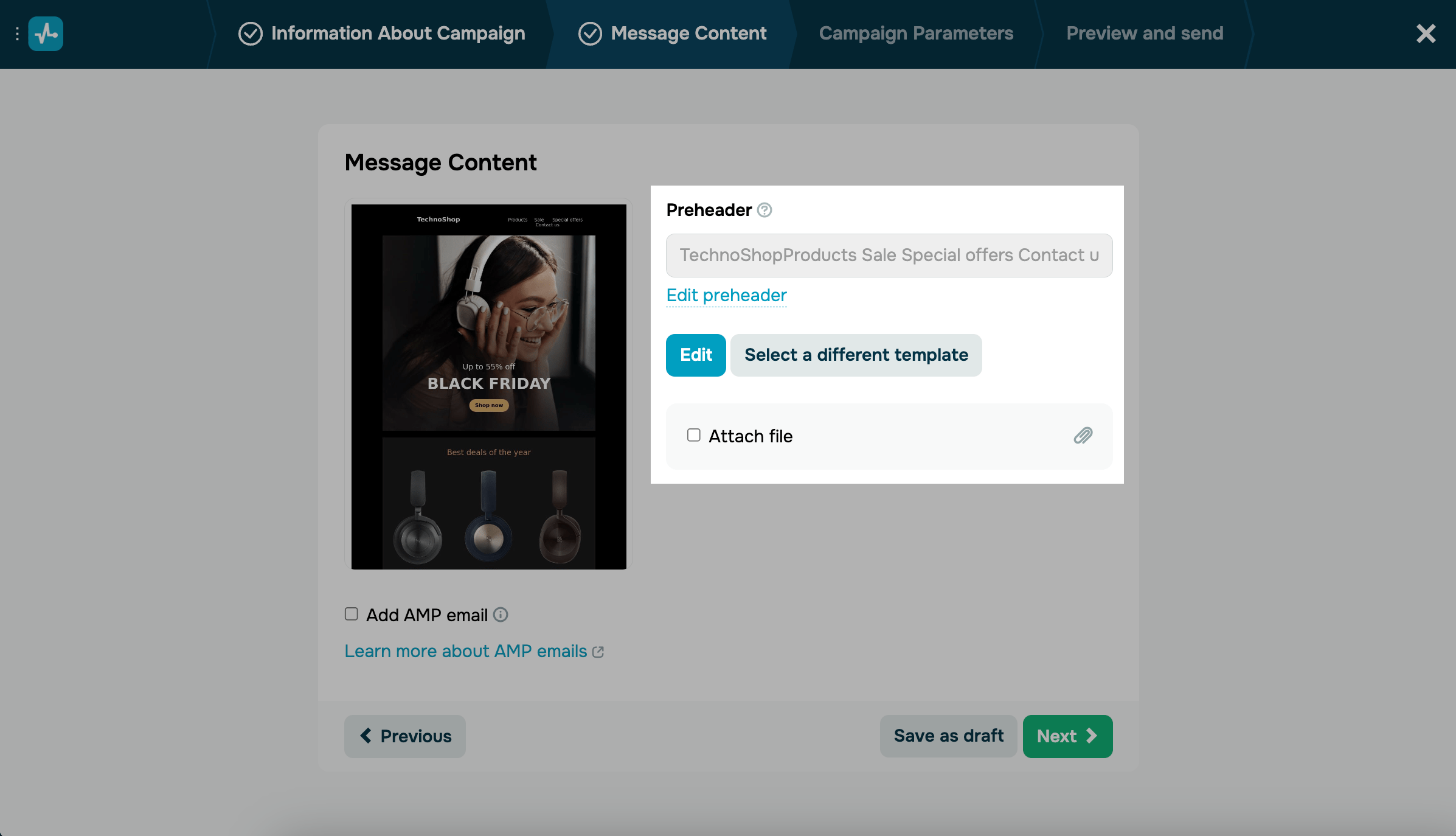Click the paperclip attachment icon
Screen dimensions: 1456x836
1083,436
